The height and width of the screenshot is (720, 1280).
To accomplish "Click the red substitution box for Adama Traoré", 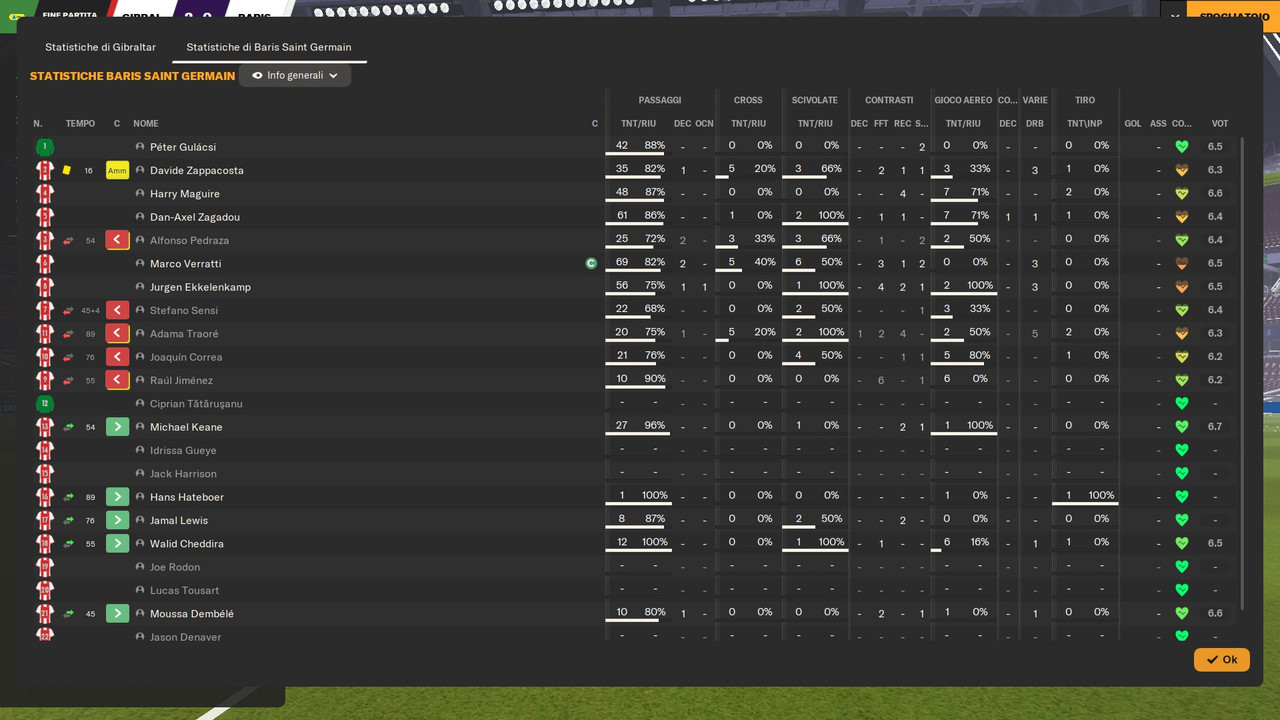I will (118, 334).
